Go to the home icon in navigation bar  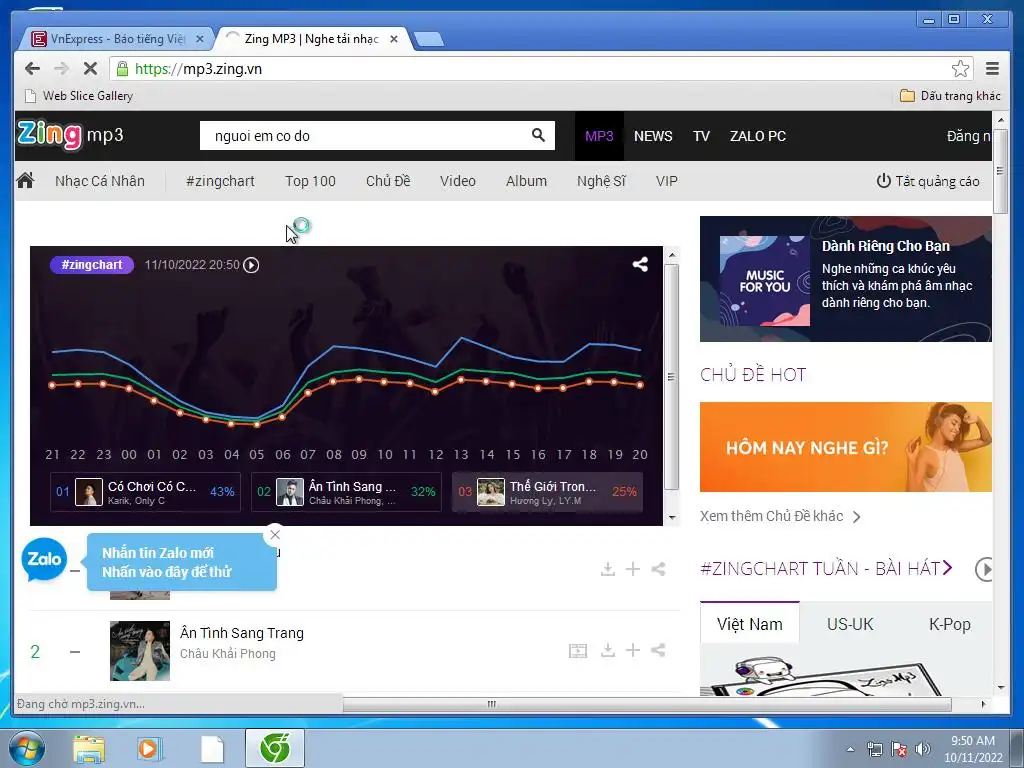[25, 180]
